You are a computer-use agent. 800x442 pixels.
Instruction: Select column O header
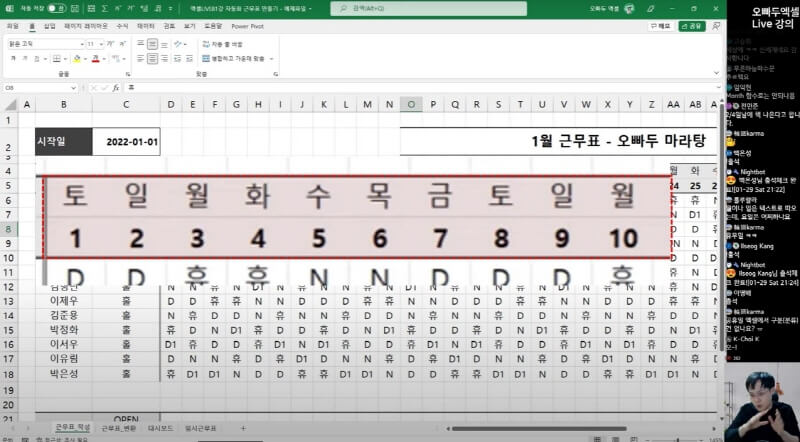click(411, 105)
